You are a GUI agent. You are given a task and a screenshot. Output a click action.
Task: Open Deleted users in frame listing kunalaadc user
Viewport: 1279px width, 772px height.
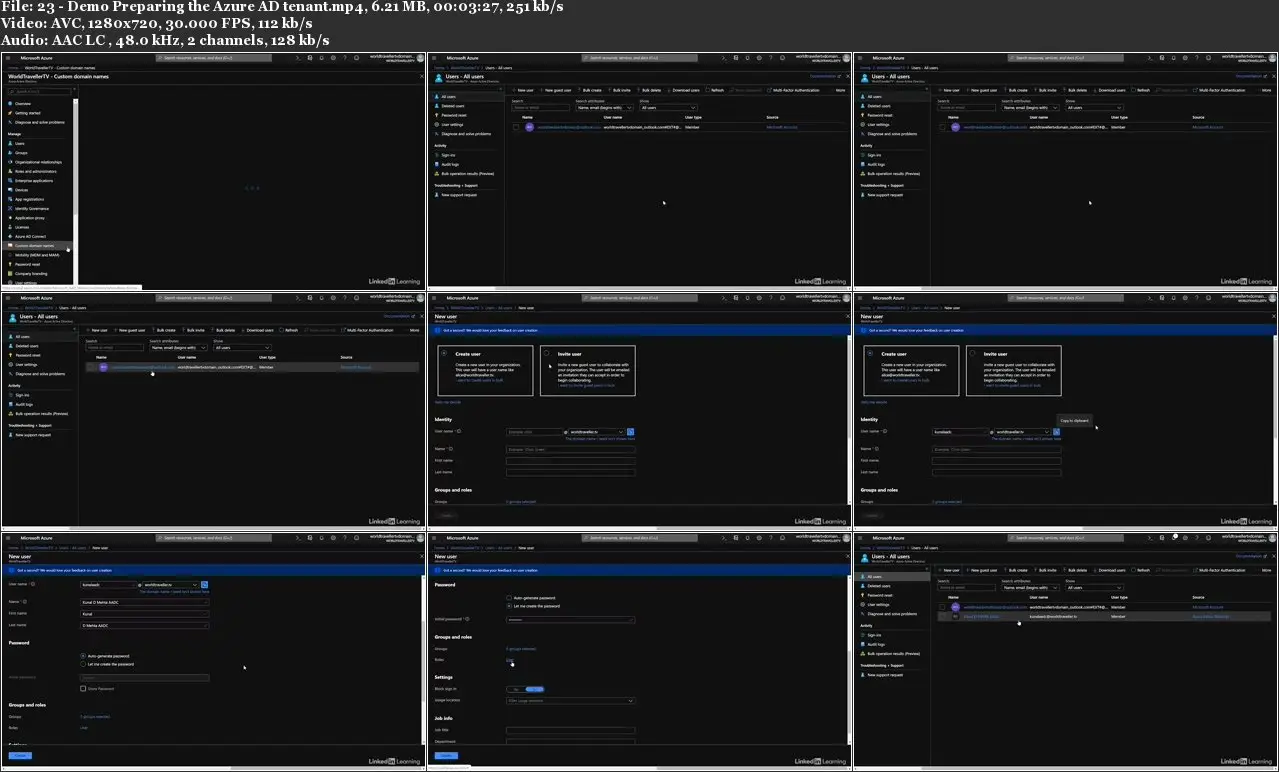coord(877,586)
